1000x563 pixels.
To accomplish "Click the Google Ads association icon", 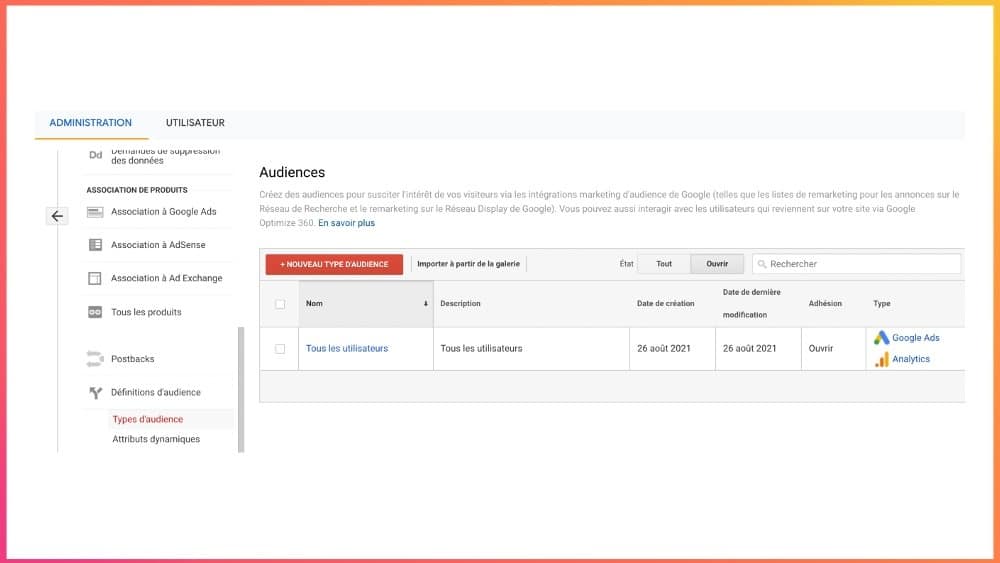I will (95, 212).
